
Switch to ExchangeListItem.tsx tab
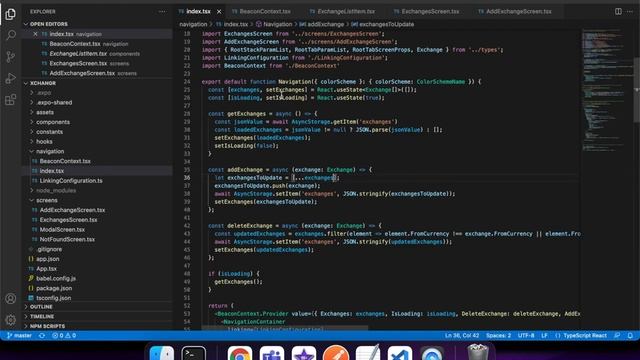346,11
